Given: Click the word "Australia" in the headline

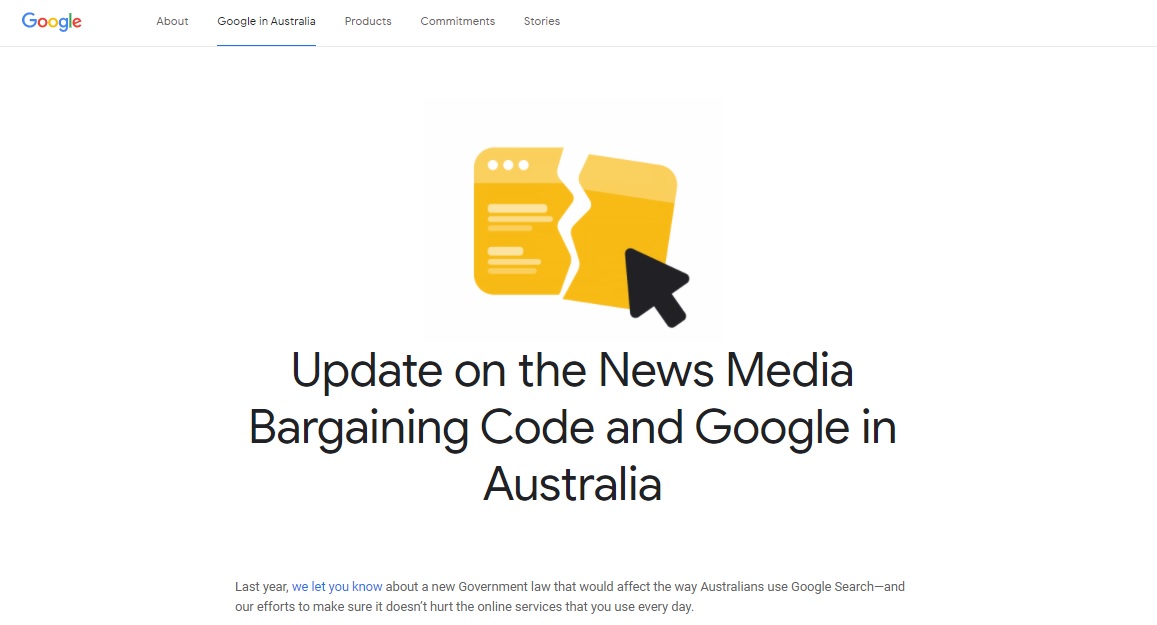Looking at the screenshot, I should (x=572, y=484).
